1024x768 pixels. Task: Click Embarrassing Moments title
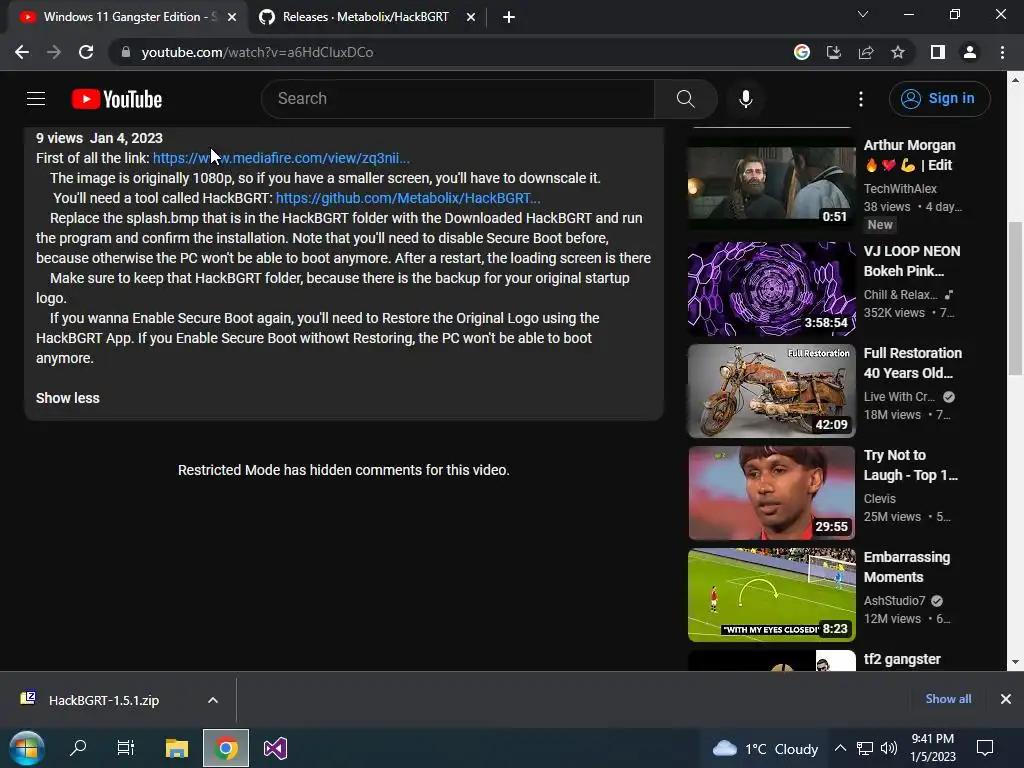click(x=906, y=567)
